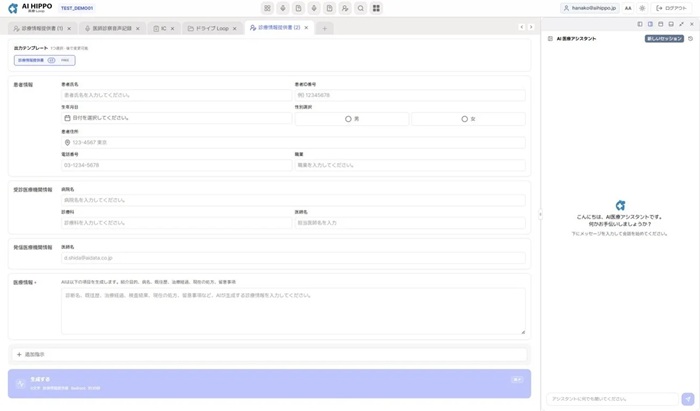Click the phone number field

pos(176,165)
